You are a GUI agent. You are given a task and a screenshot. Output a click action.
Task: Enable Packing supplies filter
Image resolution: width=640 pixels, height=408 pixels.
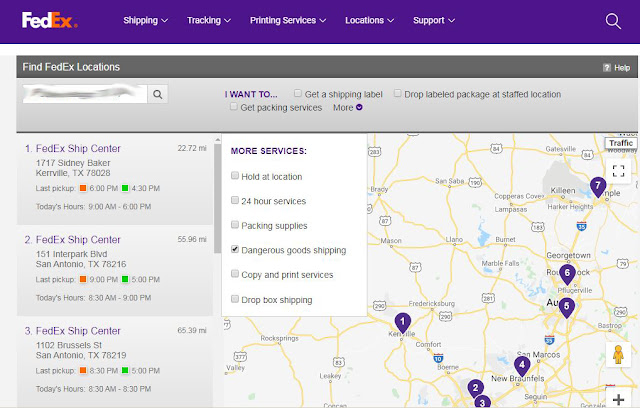pos(235,224)
